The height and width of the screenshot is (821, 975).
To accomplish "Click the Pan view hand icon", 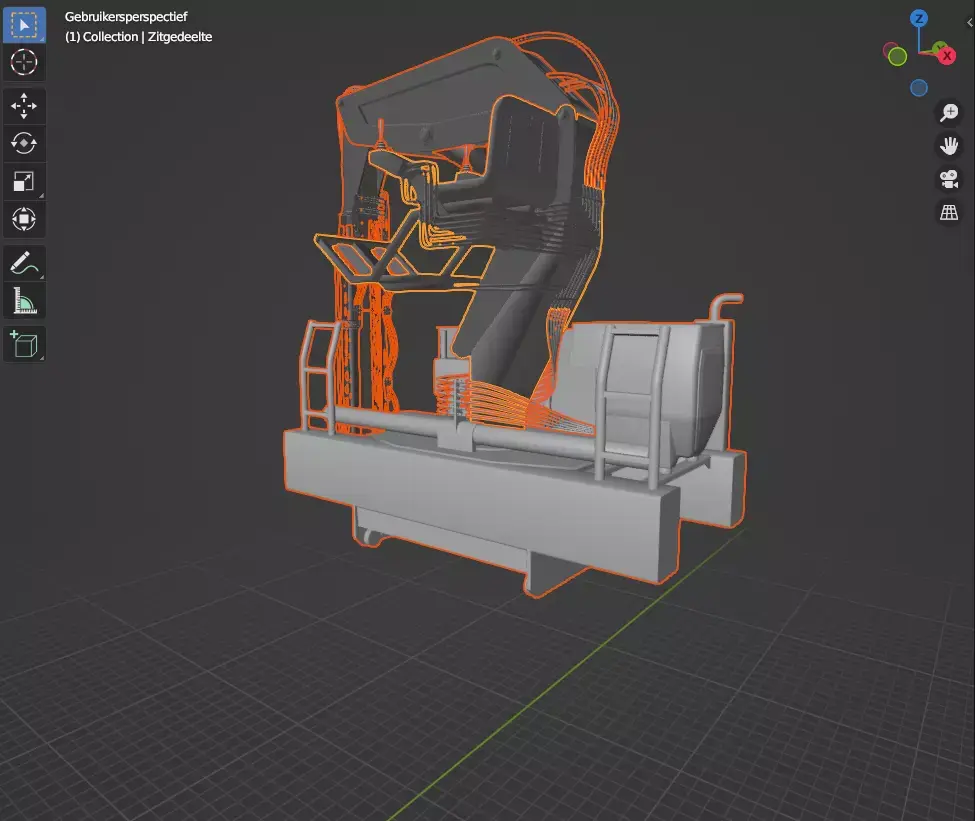I will click(949, 146).
